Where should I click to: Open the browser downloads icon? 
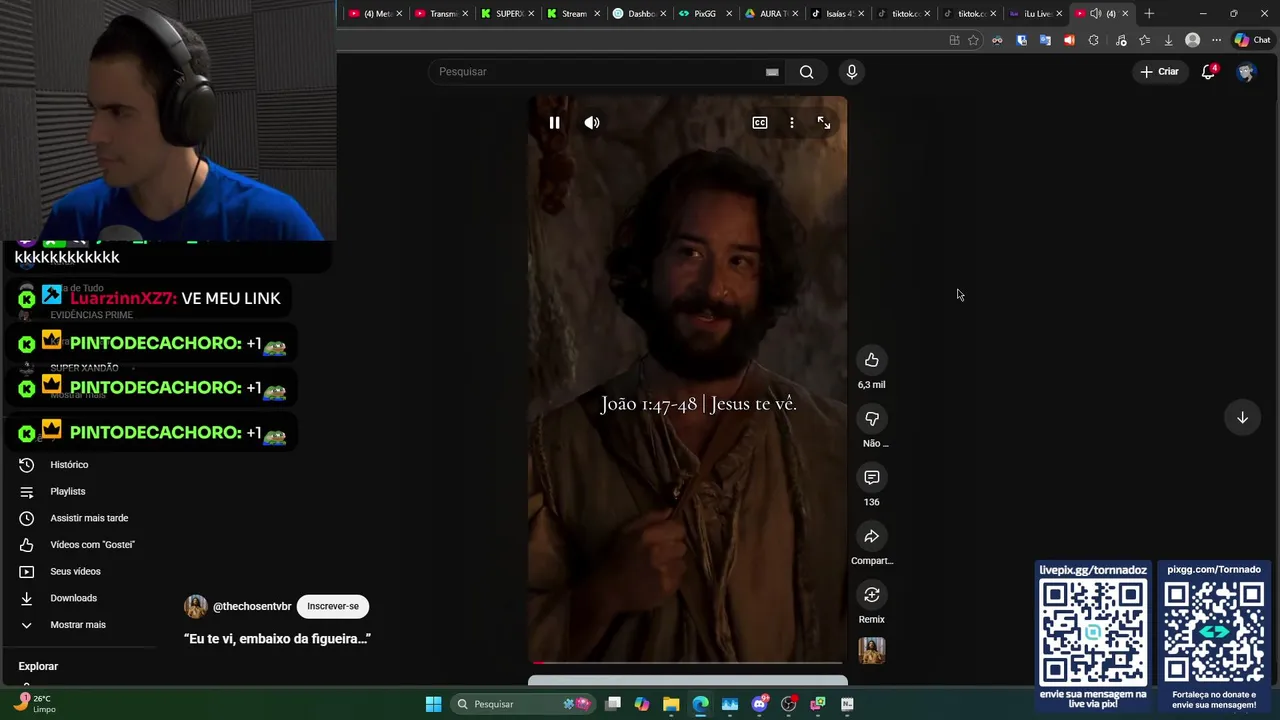pos(1168,40)
